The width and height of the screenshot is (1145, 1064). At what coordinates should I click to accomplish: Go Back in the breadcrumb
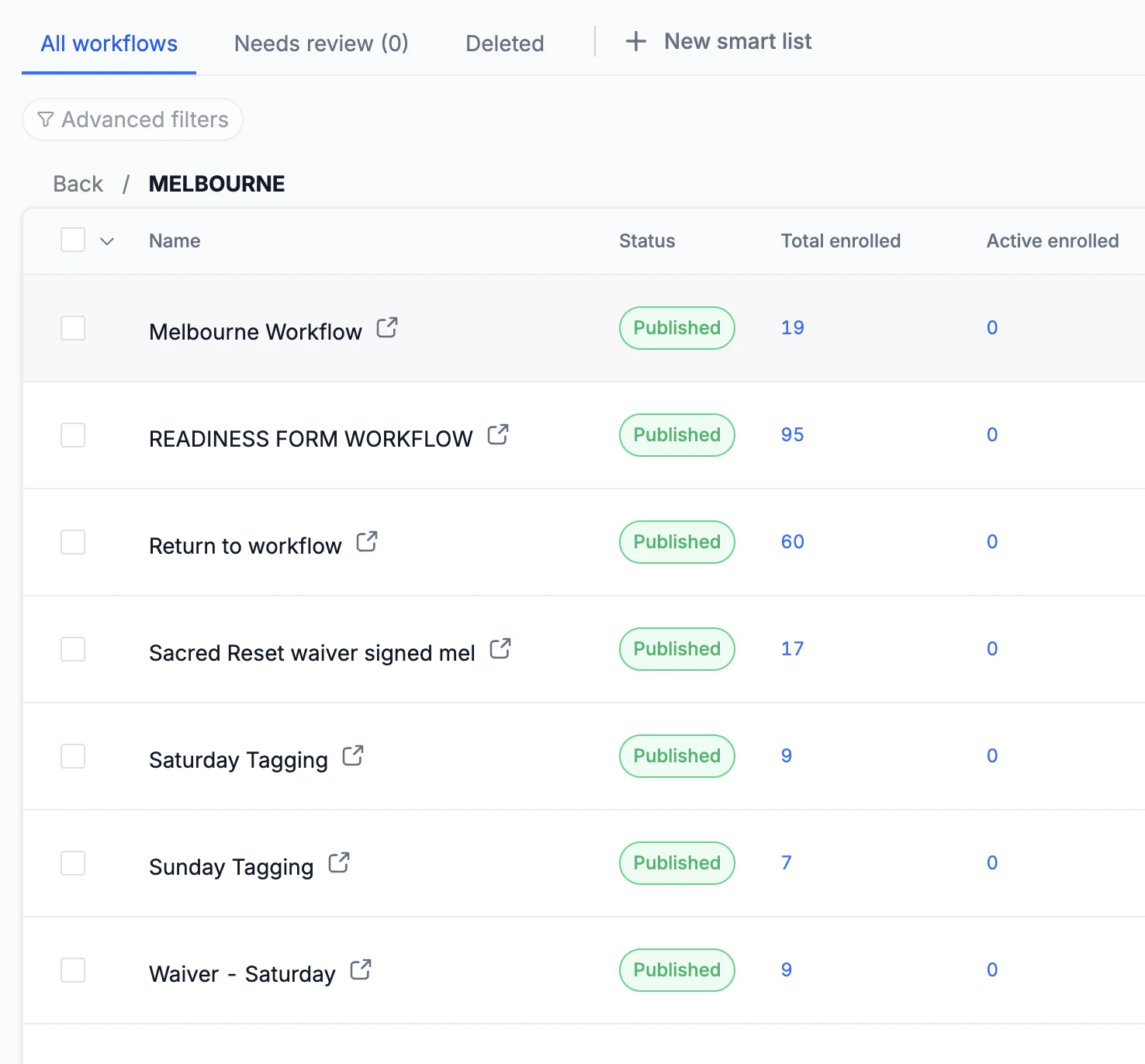click(x=78, y=184)
